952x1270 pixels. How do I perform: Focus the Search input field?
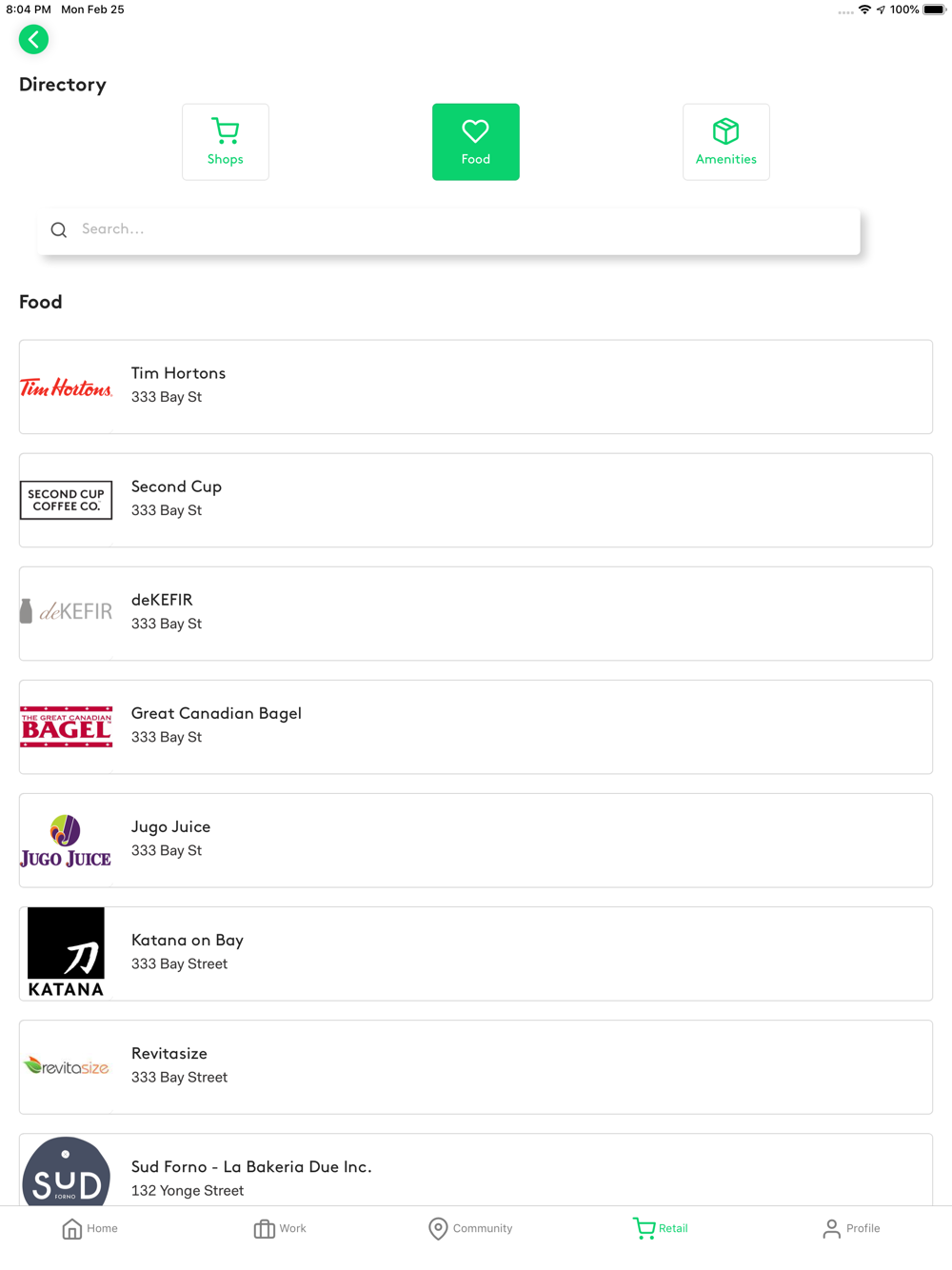[449, 231]
